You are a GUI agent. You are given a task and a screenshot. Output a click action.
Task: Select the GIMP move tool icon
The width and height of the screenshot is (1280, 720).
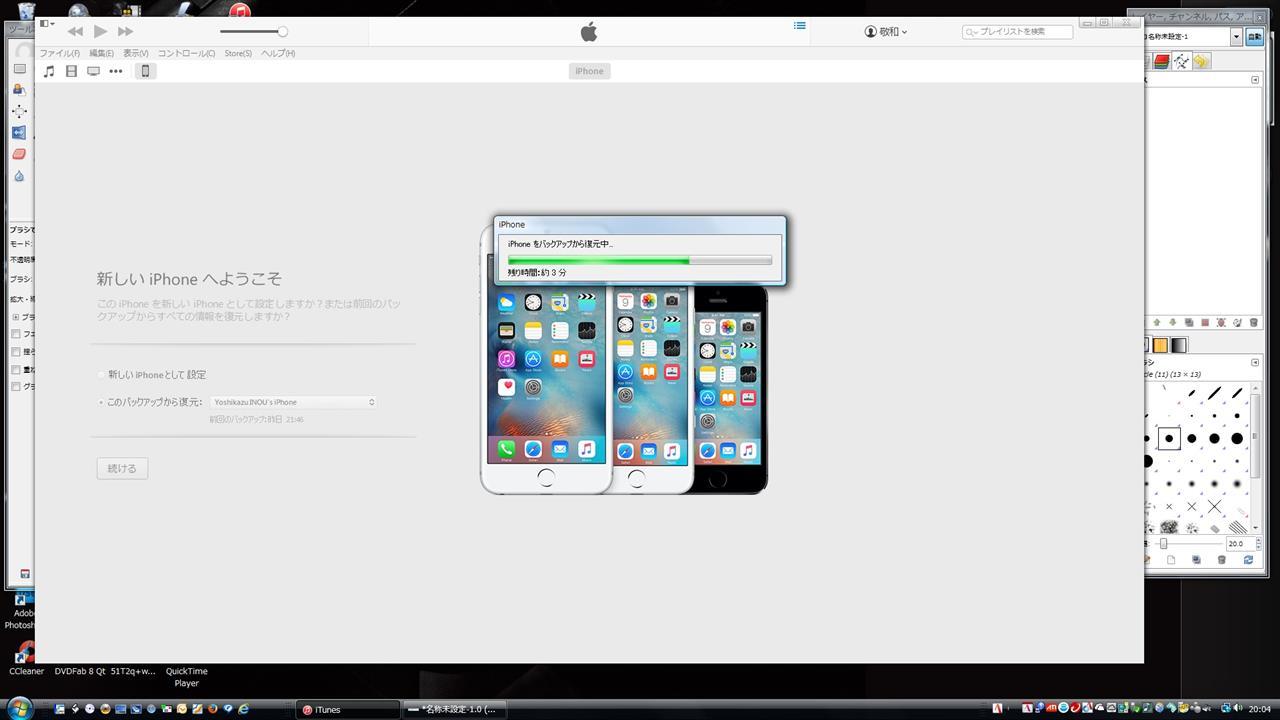click(19, 111)
